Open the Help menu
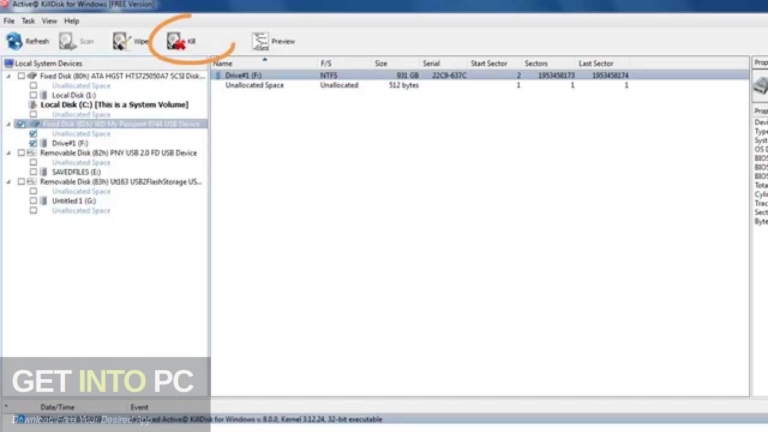The height and width of the screenshot is (432, 768). tap(72, 21)
